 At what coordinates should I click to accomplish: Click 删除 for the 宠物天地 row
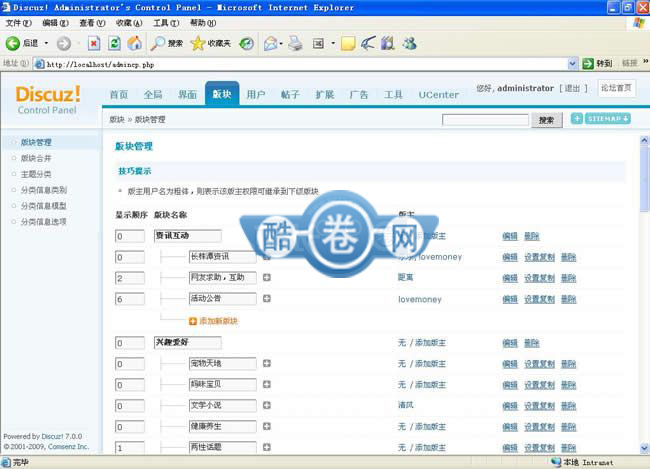[x=569, y=364]
